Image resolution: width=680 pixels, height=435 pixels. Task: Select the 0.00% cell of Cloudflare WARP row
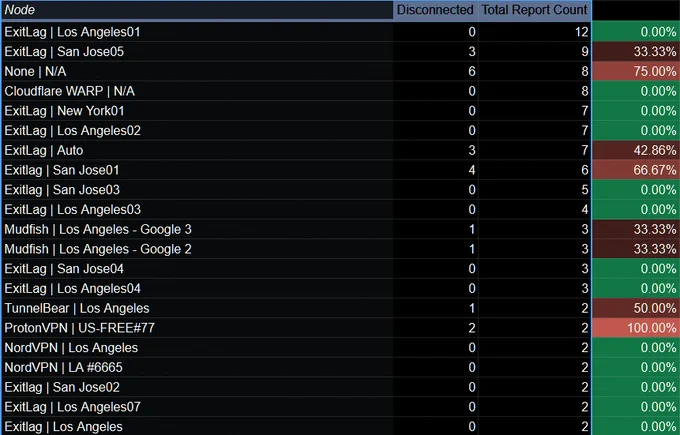pos(636,91)
